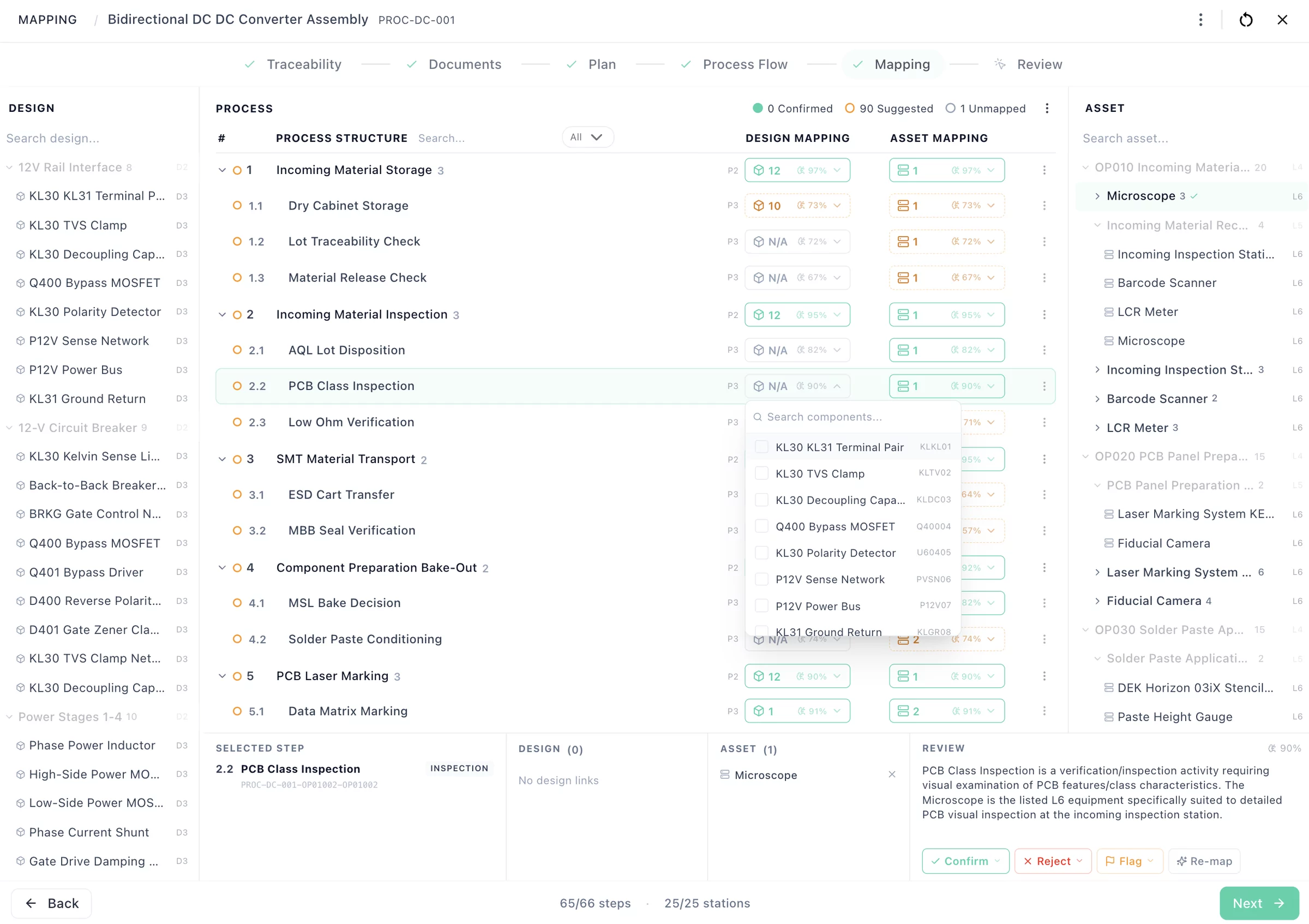Go to the Traceability step
1309x924 pixels.
coord(293,64)
